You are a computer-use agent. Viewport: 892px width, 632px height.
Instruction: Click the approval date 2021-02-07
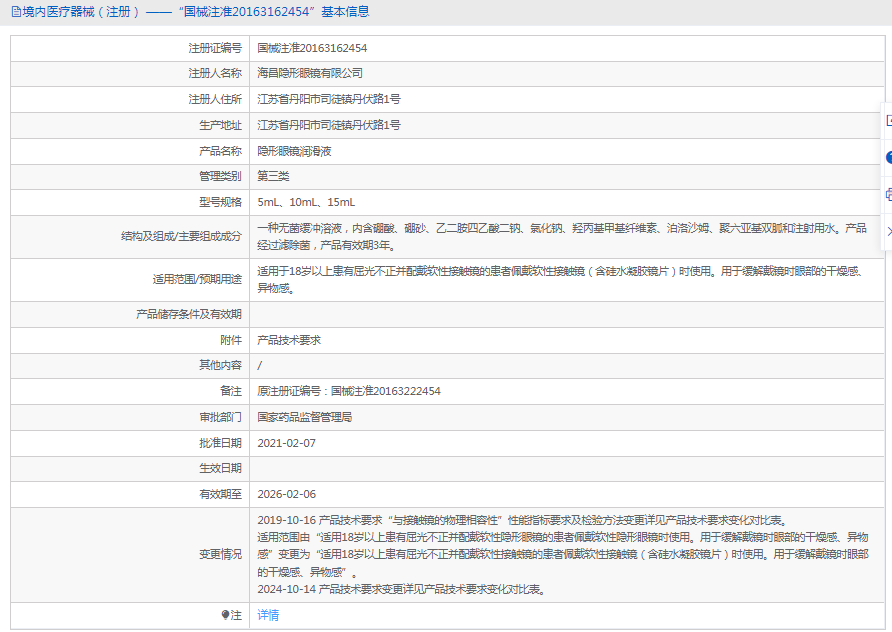click(x=286, y=443)
